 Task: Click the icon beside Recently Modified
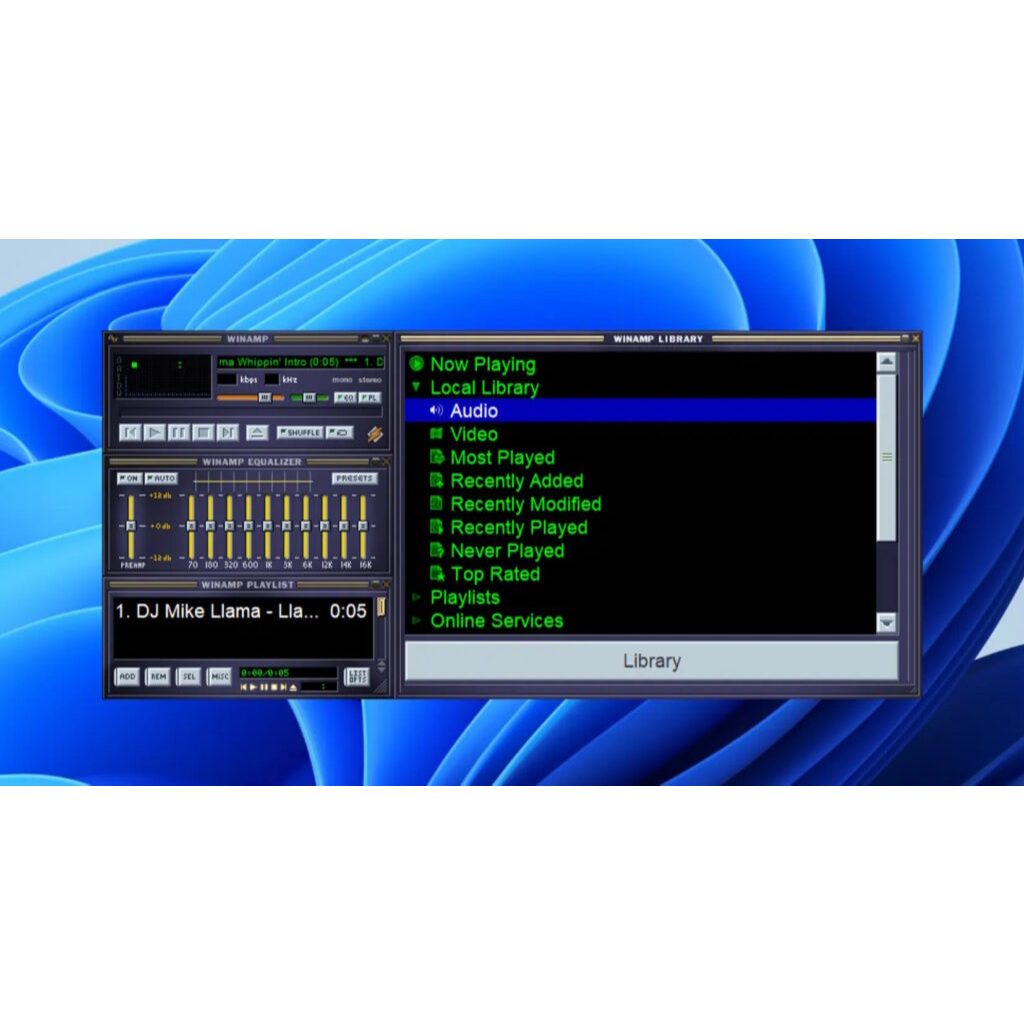[436, 504]
